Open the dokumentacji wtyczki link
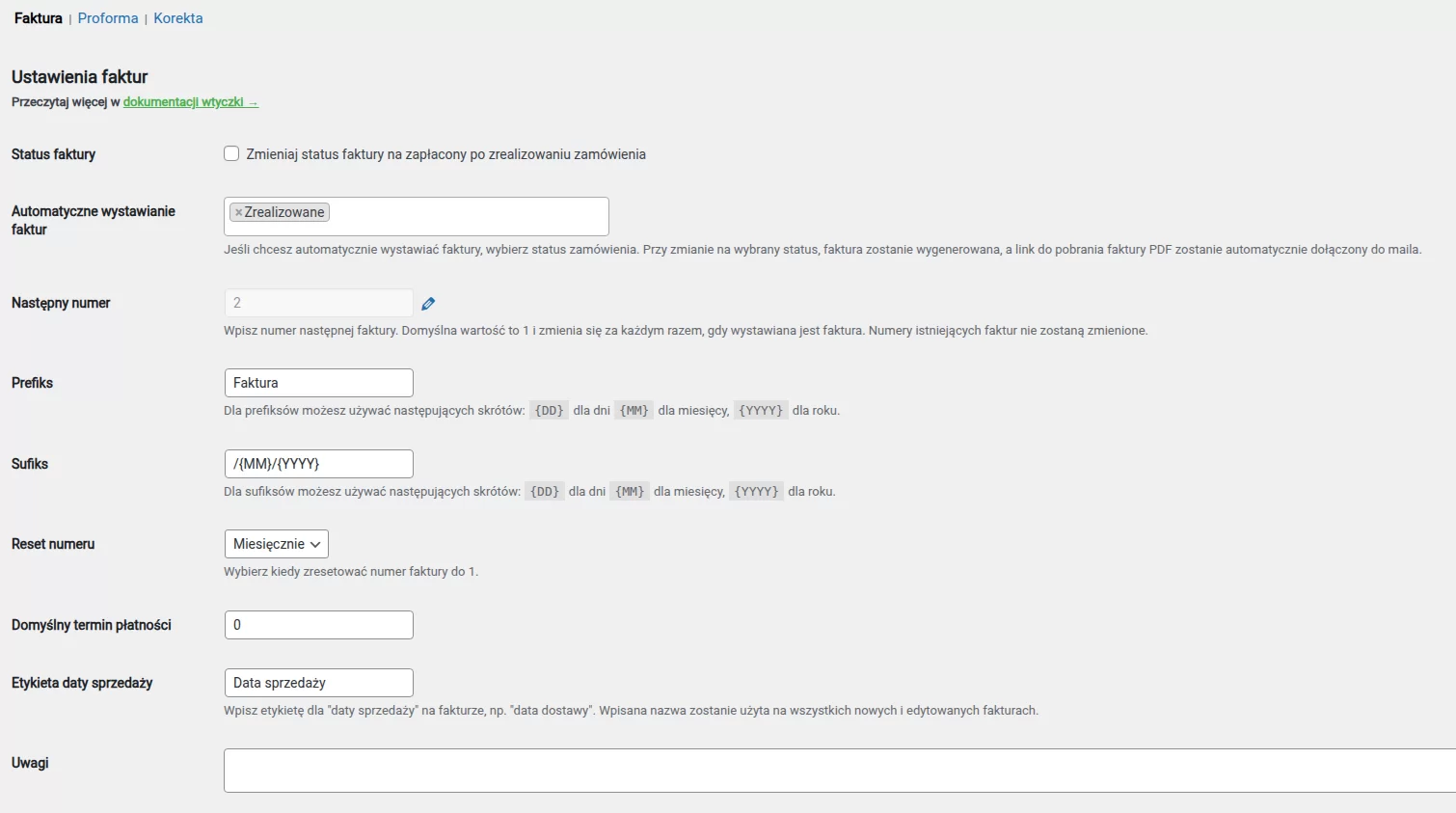This screenshot has width=1456, height=813. pos(190,102)
